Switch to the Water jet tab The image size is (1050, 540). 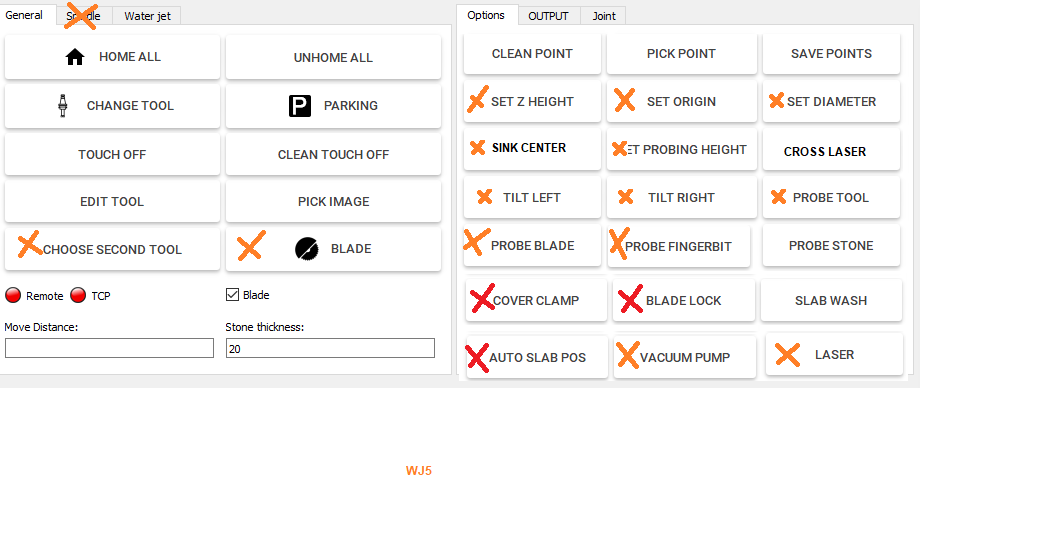click(147, 16)
